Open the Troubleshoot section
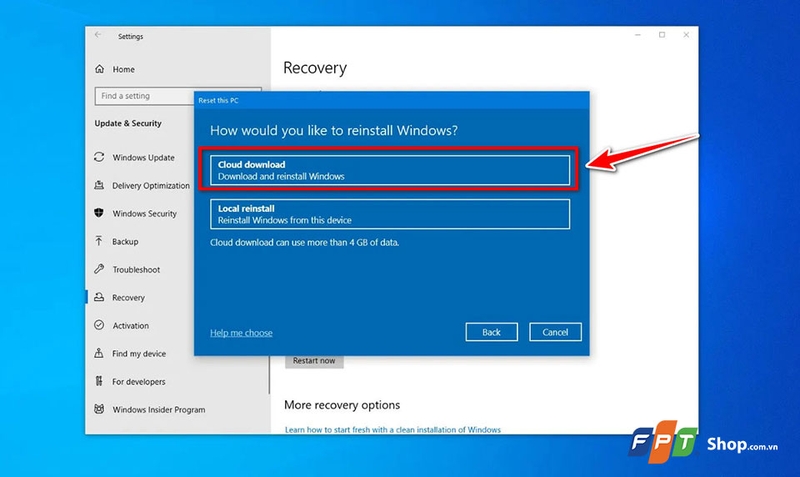 tap(136, 270)
